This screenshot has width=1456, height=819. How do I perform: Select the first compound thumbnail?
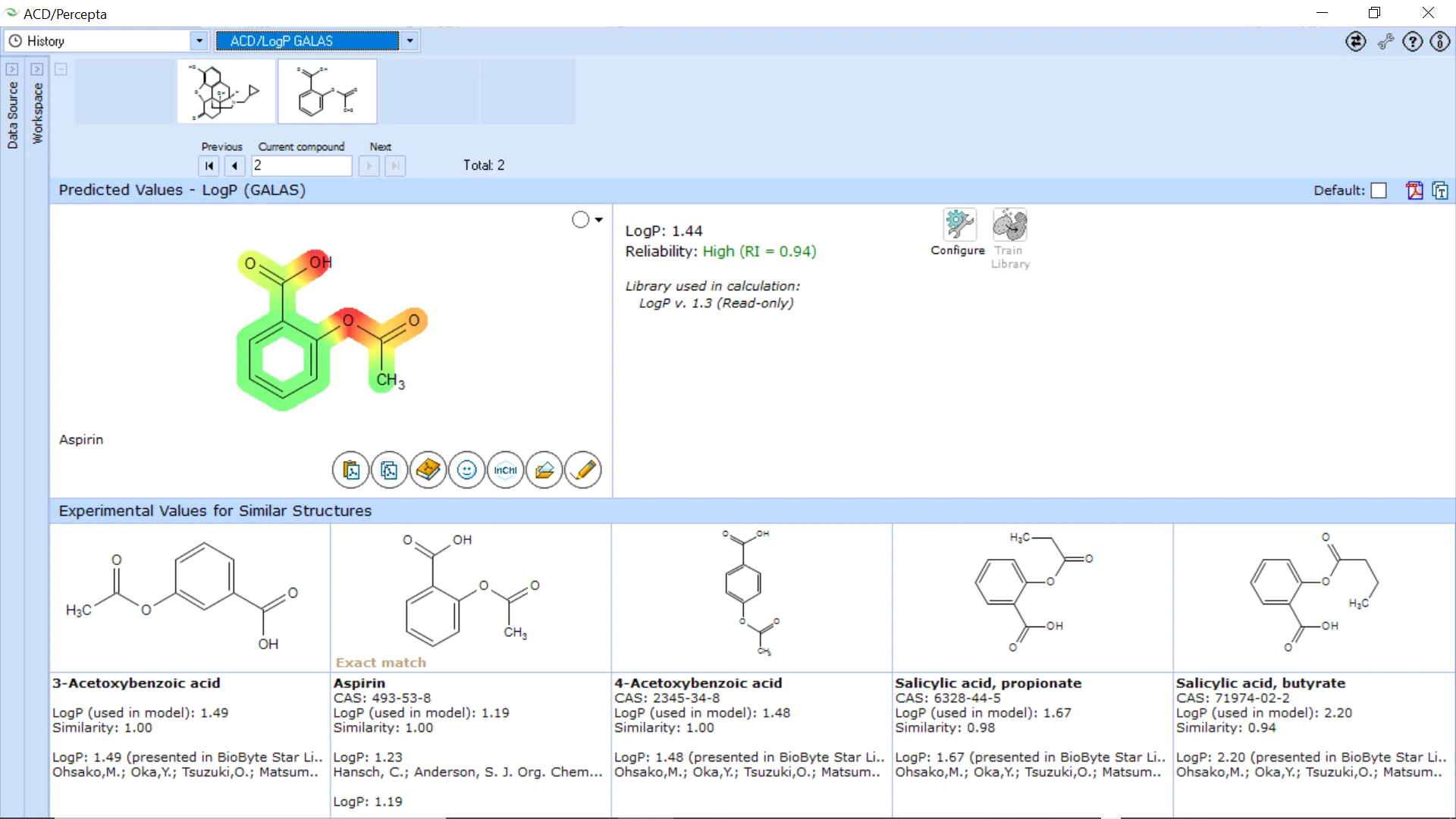226,92
